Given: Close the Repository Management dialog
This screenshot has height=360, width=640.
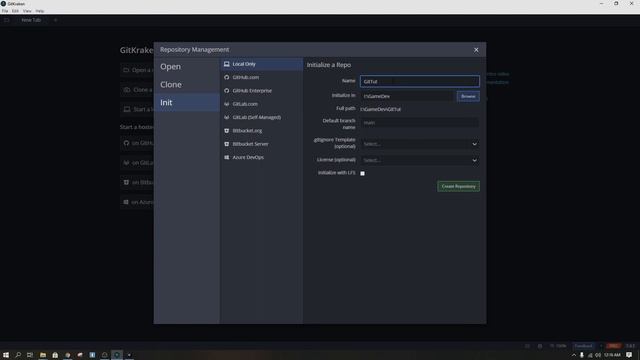Looking at the screenshot, I should pos(476,50).
